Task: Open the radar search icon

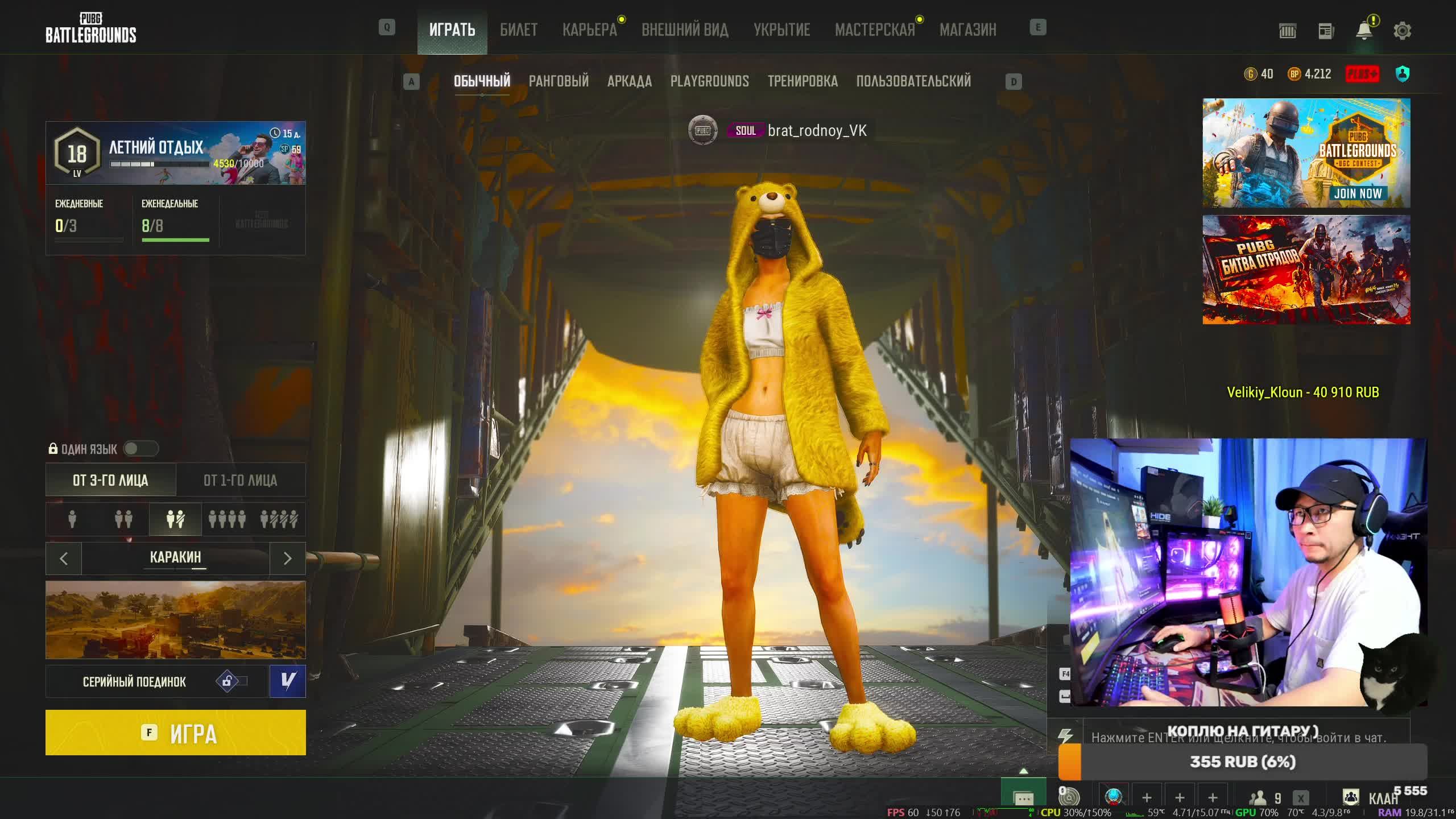Action: pos(1069,797)
